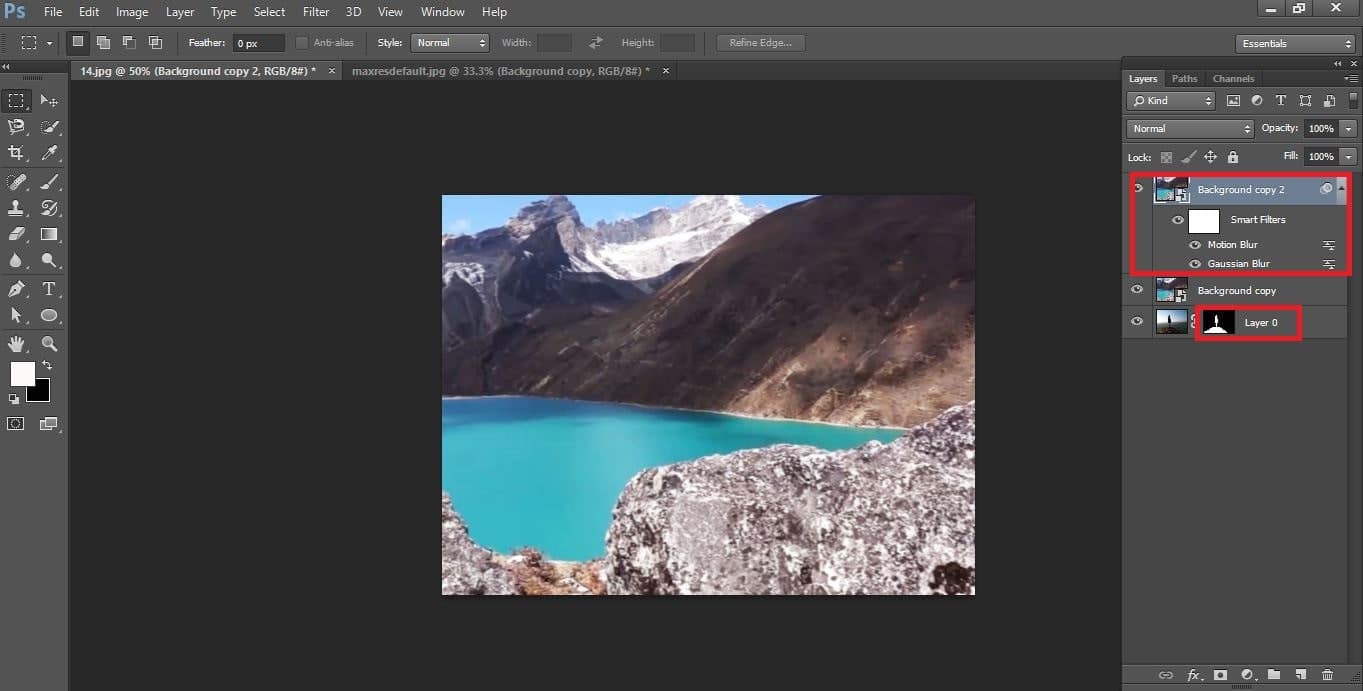This screenshot has width=1363, height=691.
Task: Select the Eyedropper tool
Action: 49,153
